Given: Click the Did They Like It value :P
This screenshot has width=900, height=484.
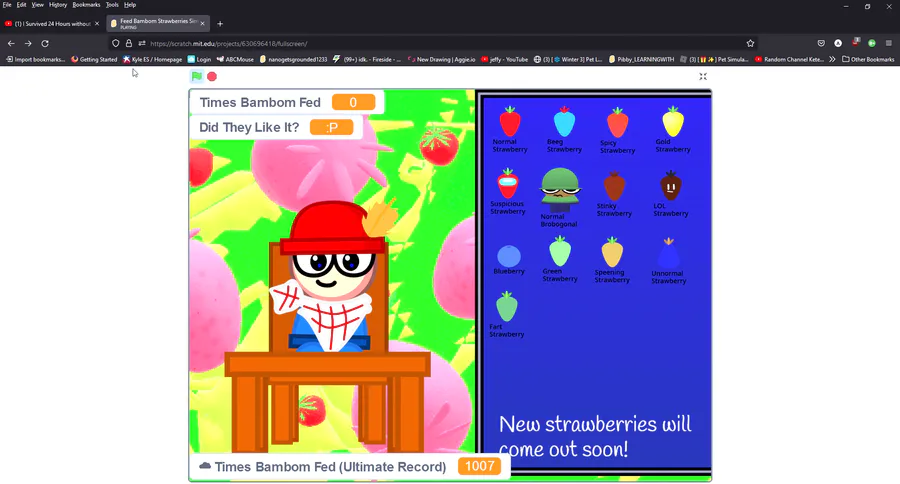Looking at the screenshot, I should click(331, 127).
